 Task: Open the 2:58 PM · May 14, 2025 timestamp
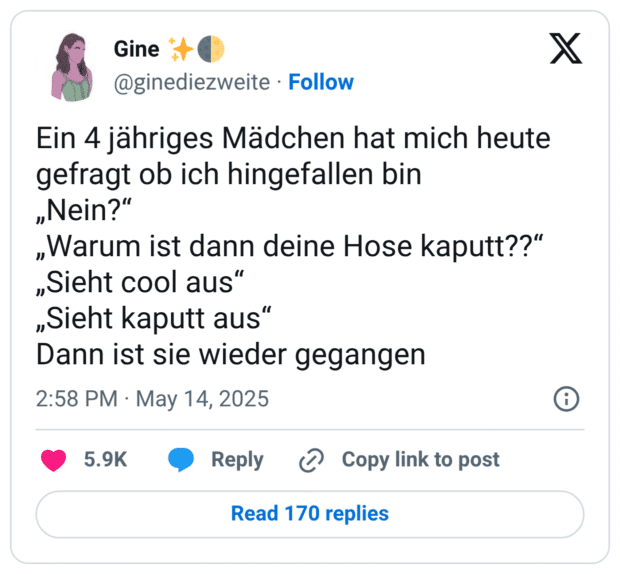152,399
